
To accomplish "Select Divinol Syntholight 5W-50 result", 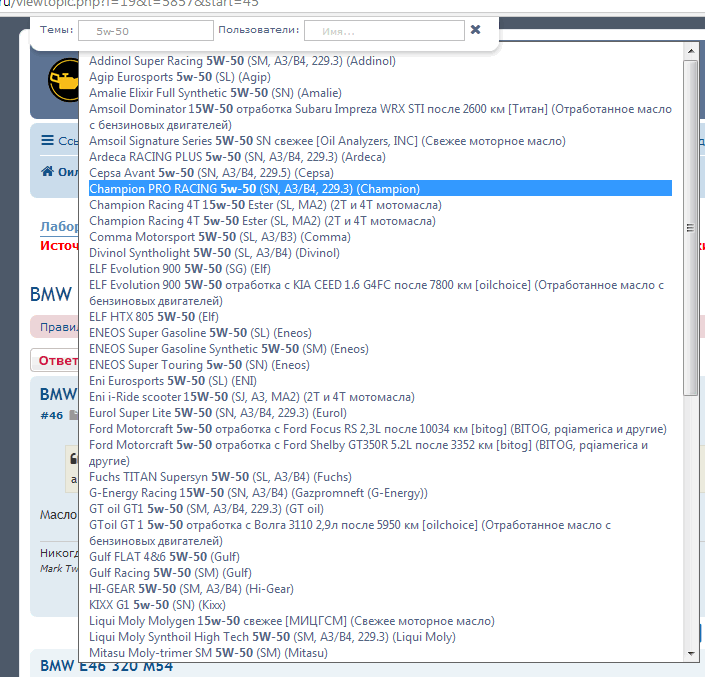I will pos(214,253).
